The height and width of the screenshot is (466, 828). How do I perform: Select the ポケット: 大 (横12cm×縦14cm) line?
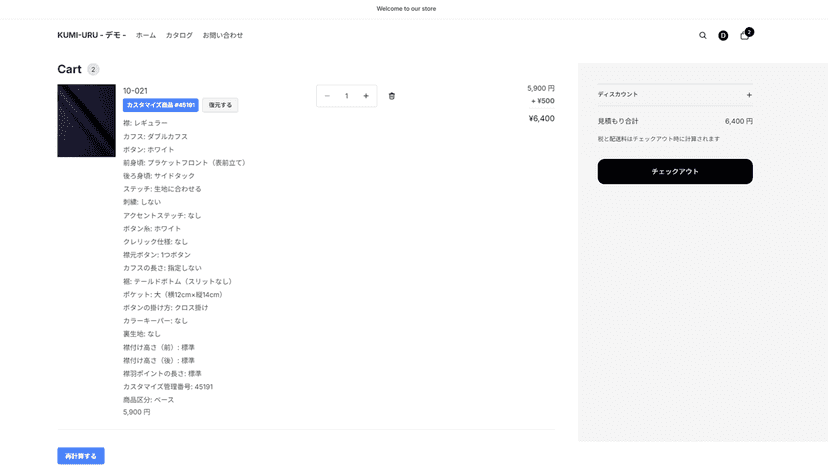[x=174, y=295]
